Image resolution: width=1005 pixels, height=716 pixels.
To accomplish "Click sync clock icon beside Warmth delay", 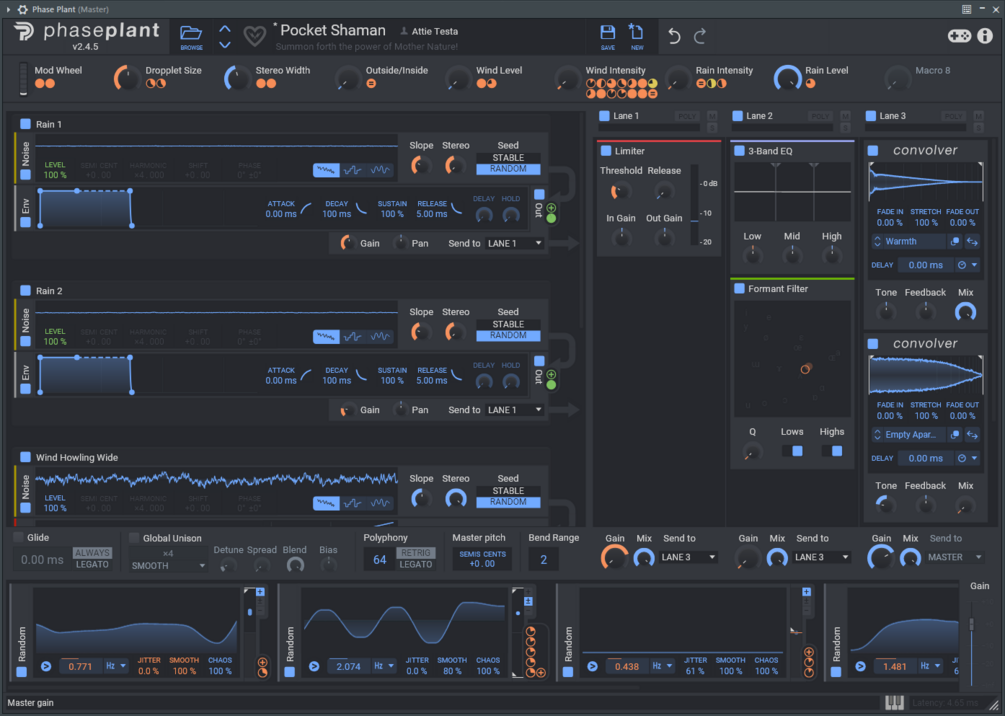I will click(961, 265).
